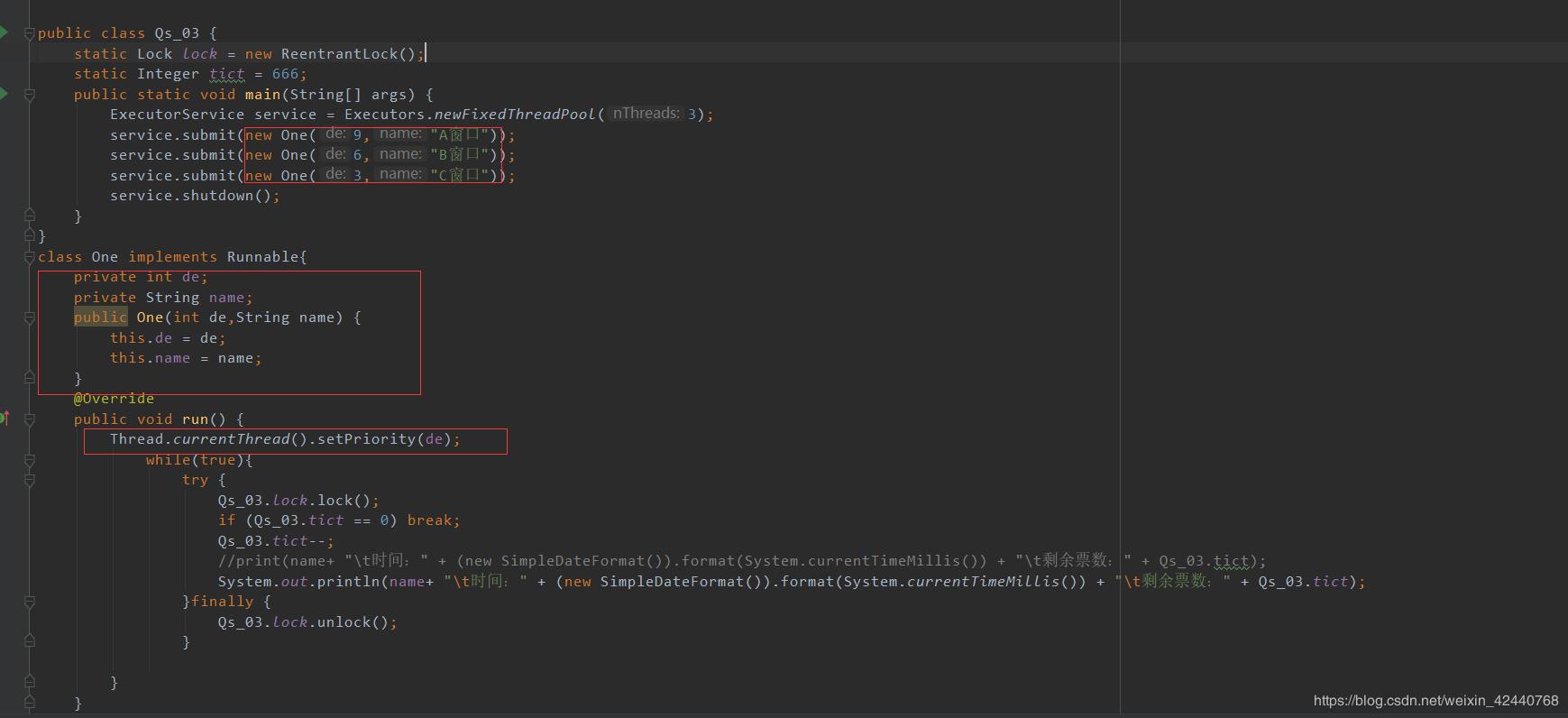
Task: Click the "de:" hint on the A窗口 line
Action: pos(336,133)
